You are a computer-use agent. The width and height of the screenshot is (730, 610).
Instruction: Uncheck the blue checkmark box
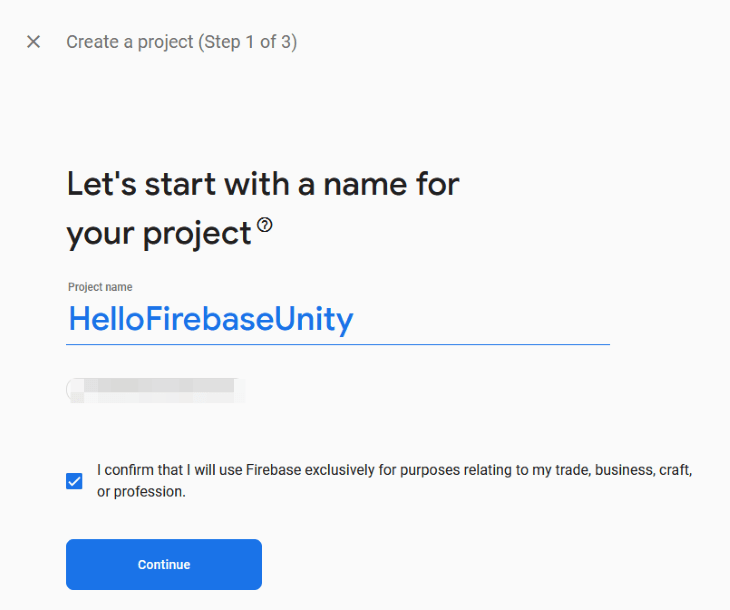pos(74,481)
